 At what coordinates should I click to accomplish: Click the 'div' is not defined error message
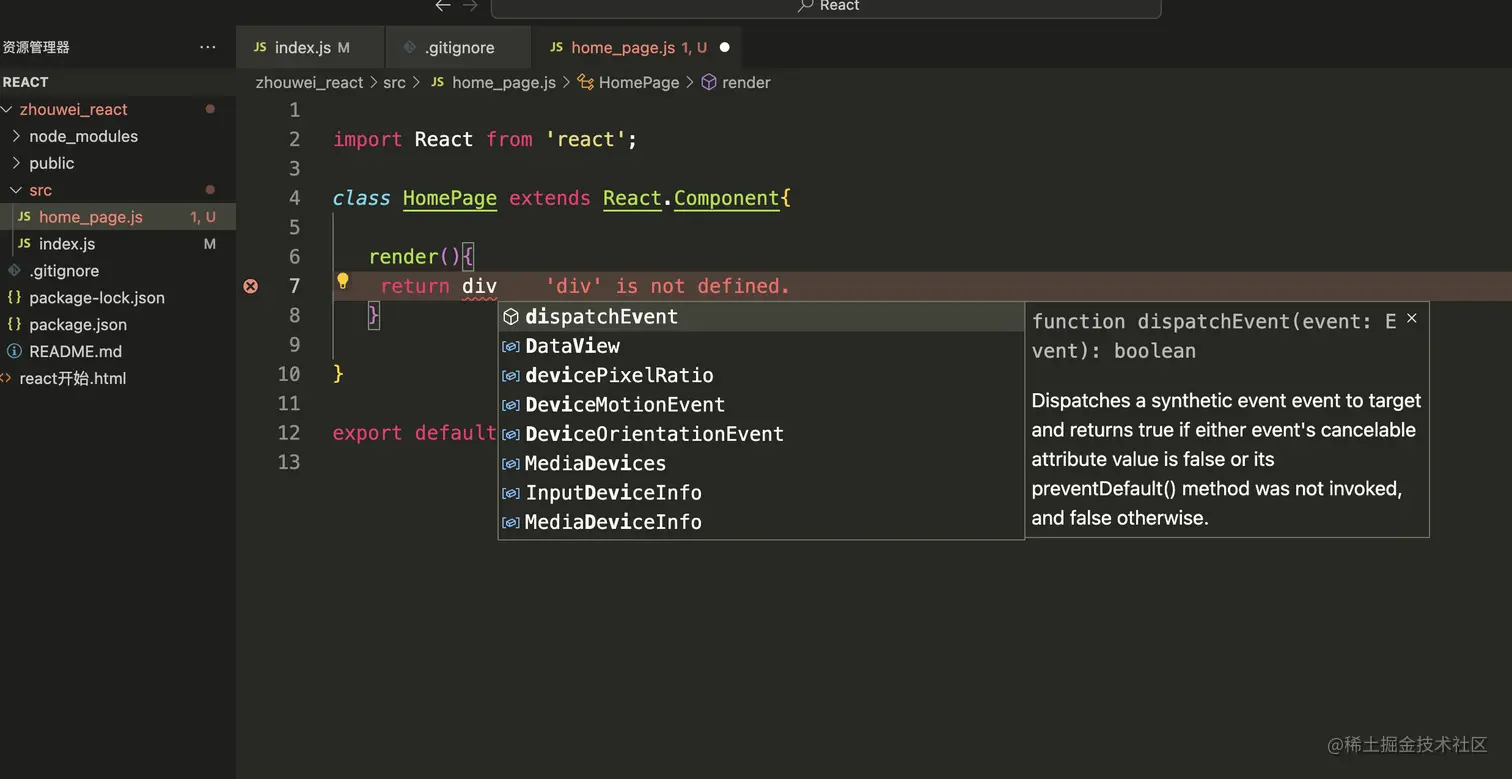[668, 286]
